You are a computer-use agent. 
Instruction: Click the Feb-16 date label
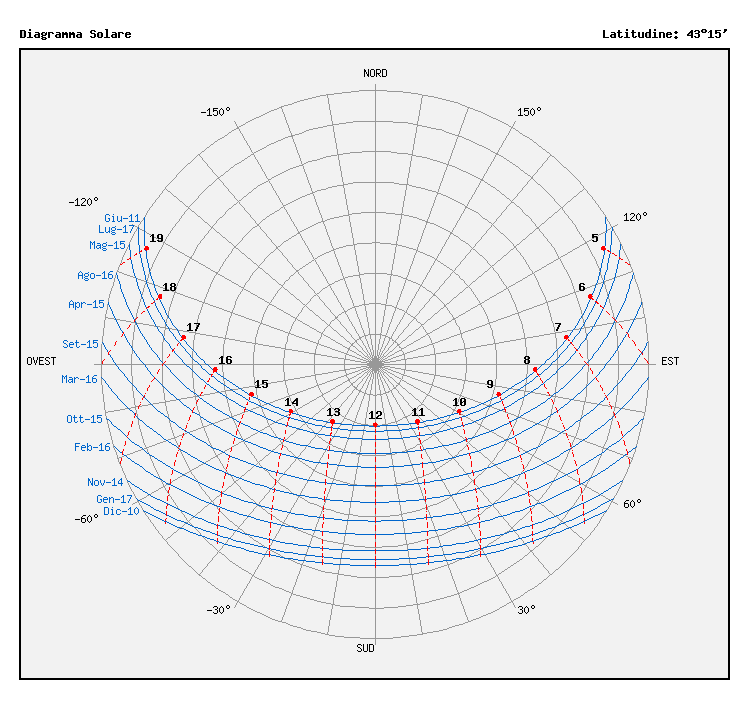coord(92,448)
